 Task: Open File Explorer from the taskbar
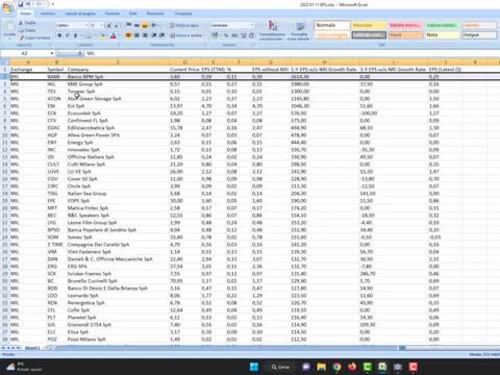point(321,367)
